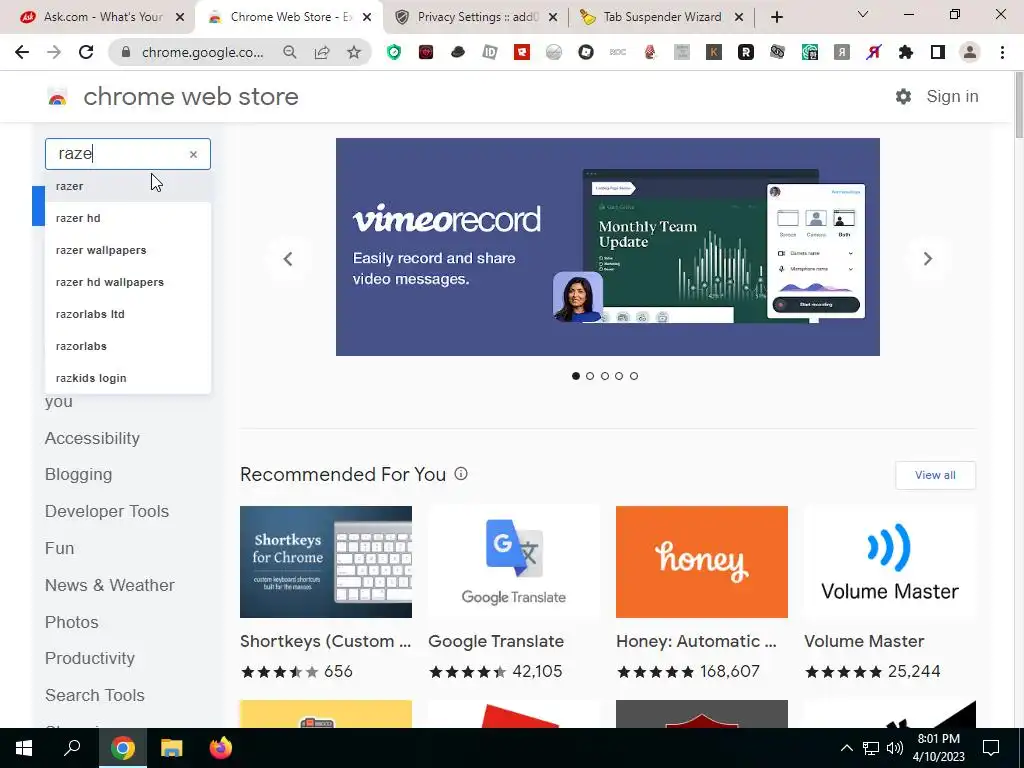Choose the 'razorlabs' suggestion
The height and width of the screenshot is (768, 1024).
(128, 346)
